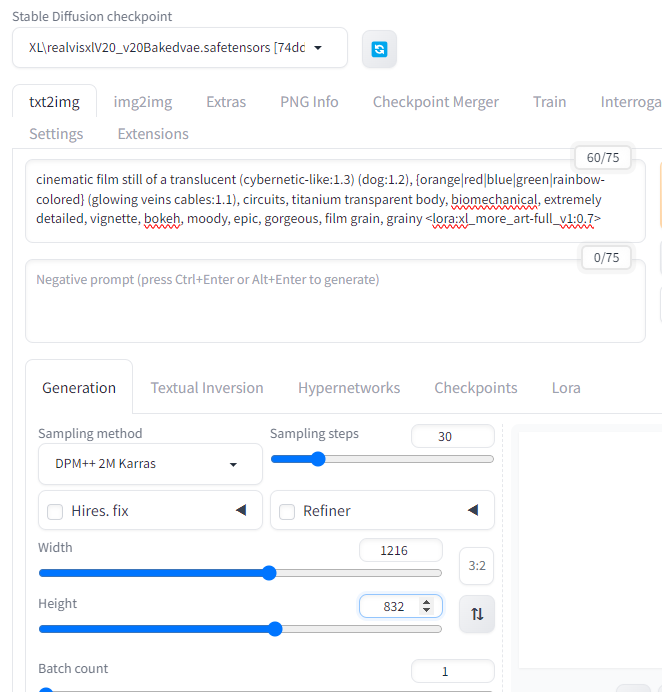Open the Stable Diffusion checkpoint dropdown
Screen dimensions: 662x692
point(180,48)
